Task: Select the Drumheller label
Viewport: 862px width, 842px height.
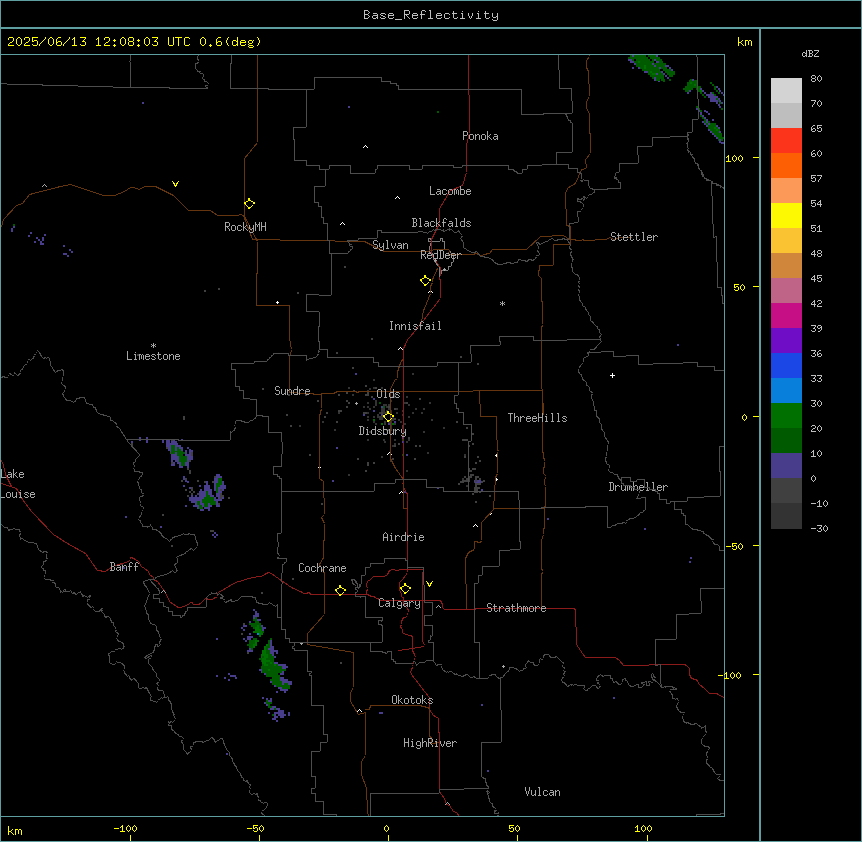Action: pos(638,487)
